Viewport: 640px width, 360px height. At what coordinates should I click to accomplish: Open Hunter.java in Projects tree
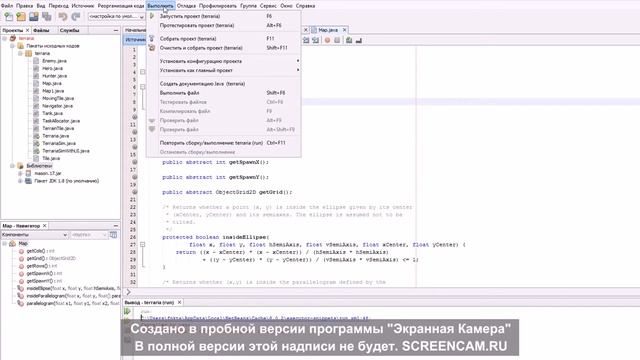pyautogui.click(x=54, y=76)
